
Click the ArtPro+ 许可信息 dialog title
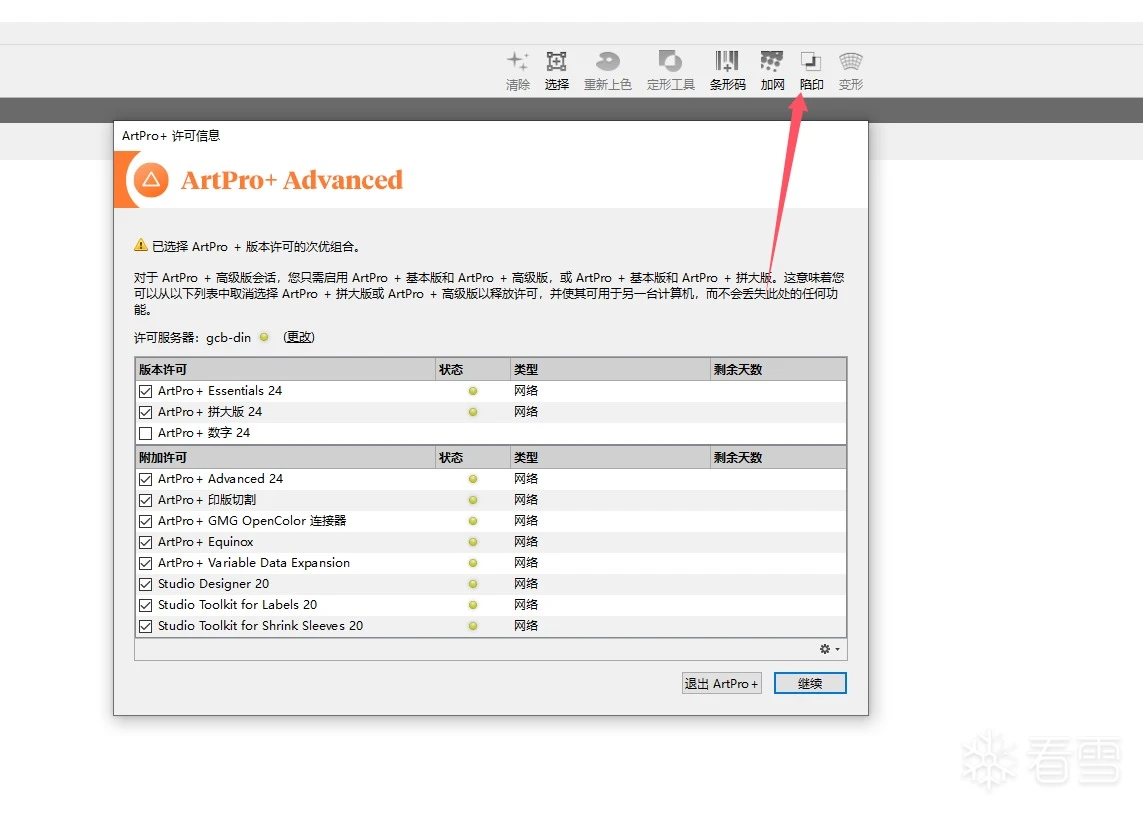[x=171, y=136]
